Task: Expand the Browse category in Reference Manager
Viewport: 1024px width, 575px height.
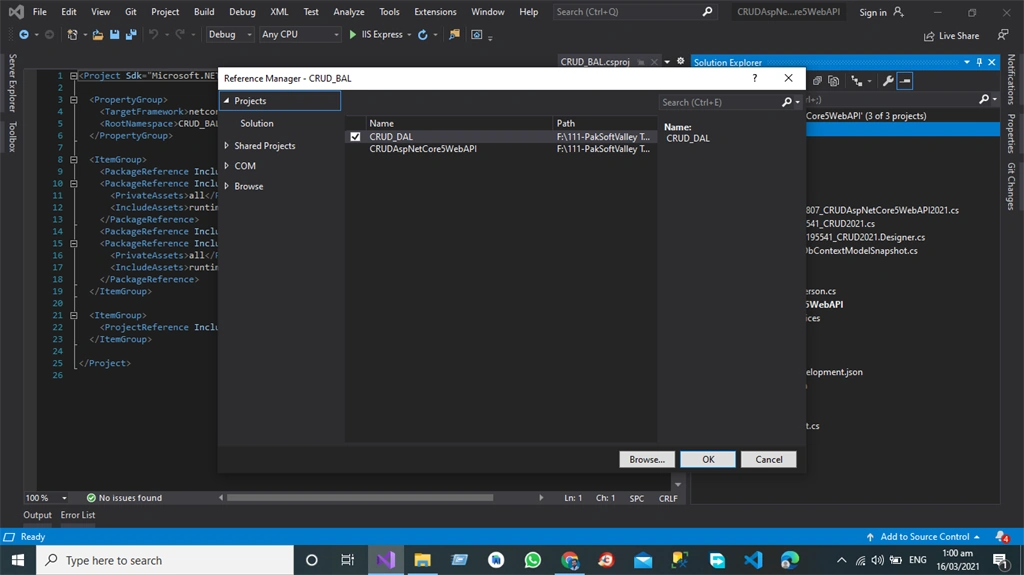Action: click(227, 186)
